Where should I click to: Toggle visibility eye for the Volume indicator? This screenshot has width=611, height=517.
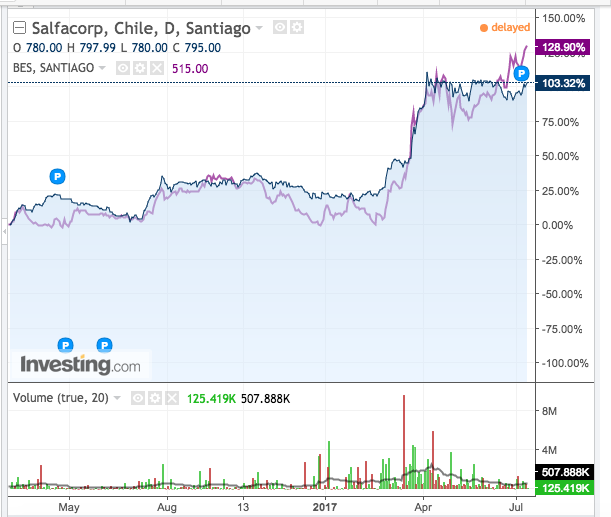138,398
